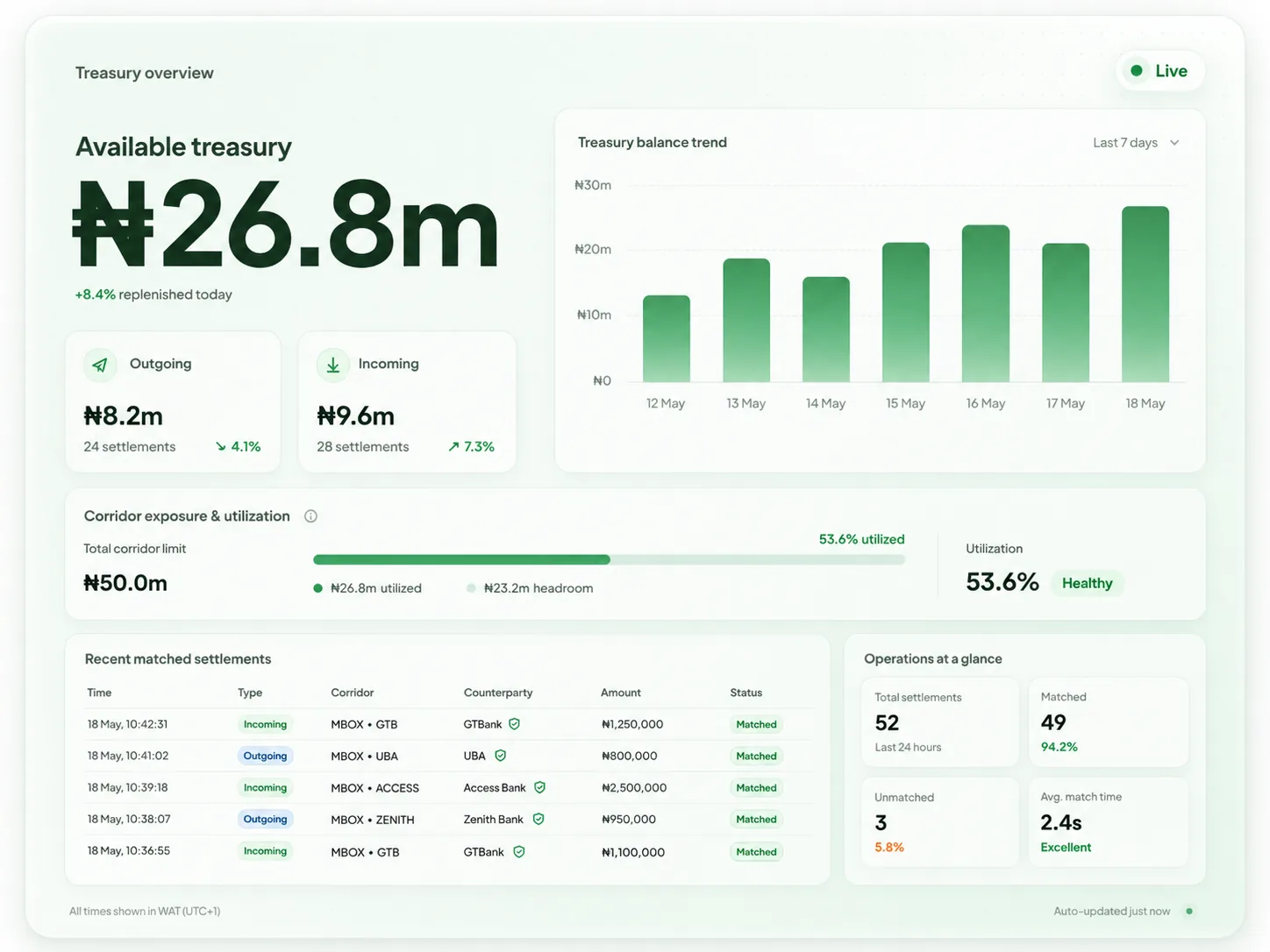Click the verified shield beside UBA

click(500, 756)
